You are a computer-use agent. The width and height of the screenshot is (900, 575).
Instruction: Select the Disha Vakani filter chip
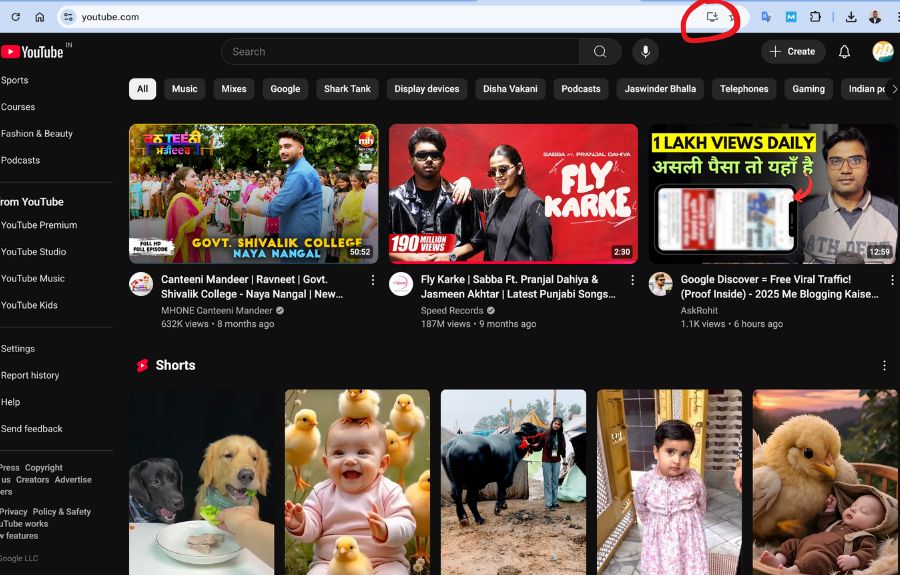point(510,89)
